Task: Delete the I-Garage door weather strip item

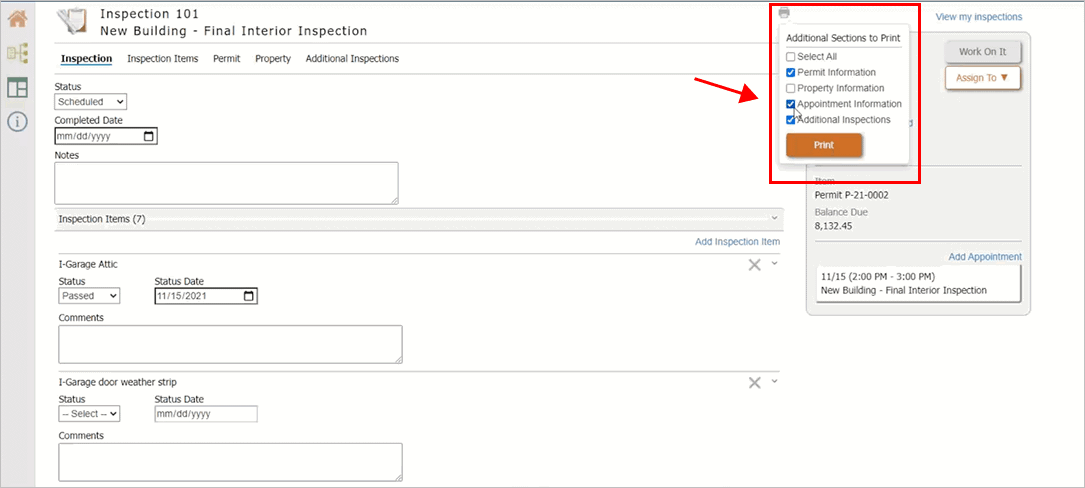Action: [755, 383]
